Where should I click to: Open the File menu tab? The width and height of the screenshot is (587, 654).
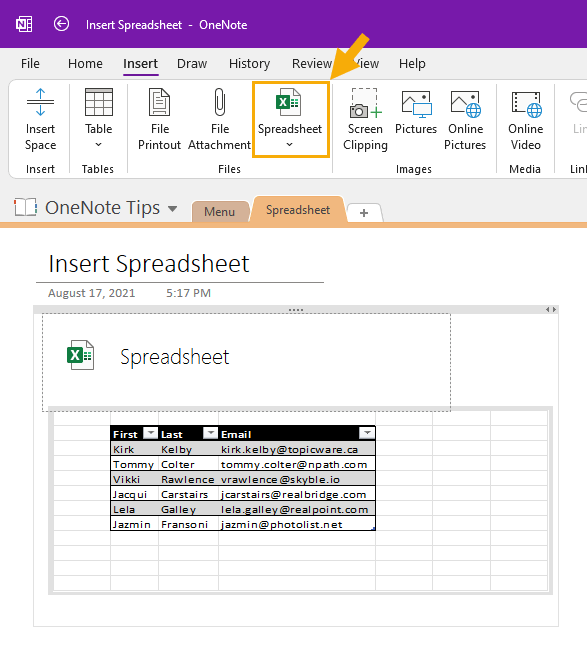(x=30, y=63)
